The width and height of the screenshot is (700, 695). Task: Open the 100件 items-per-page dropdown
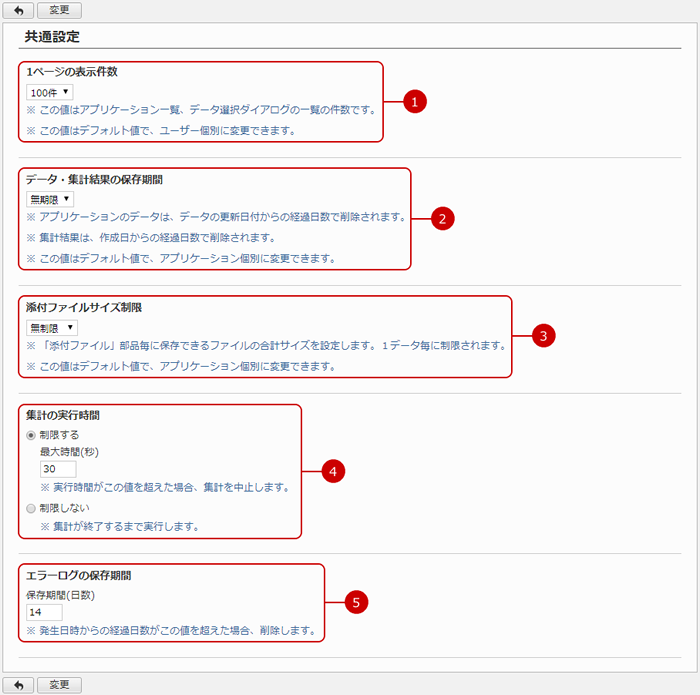coord(50,92)
